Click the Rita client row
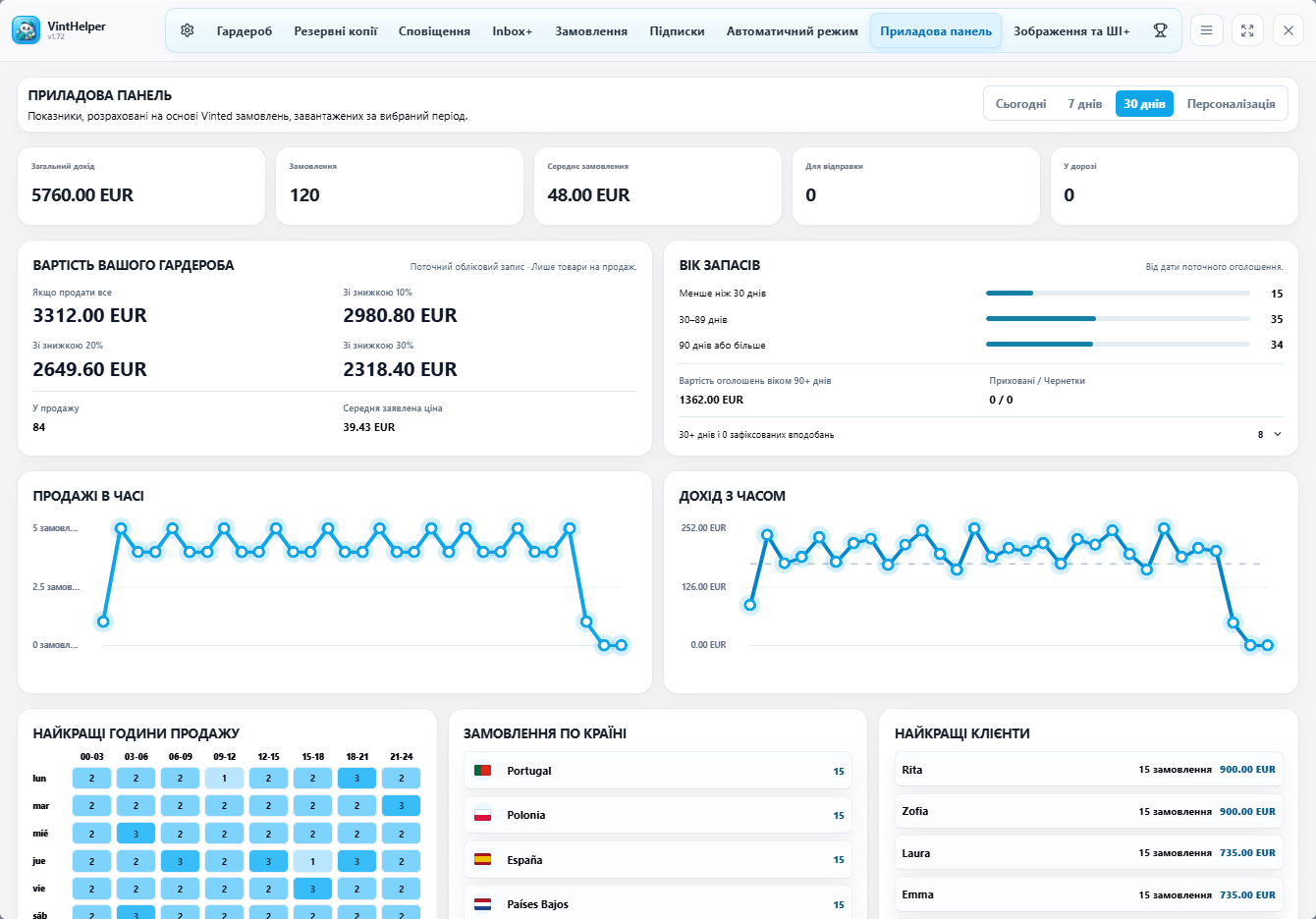This screenshot has height=919, width=1316. (1088, 770)
